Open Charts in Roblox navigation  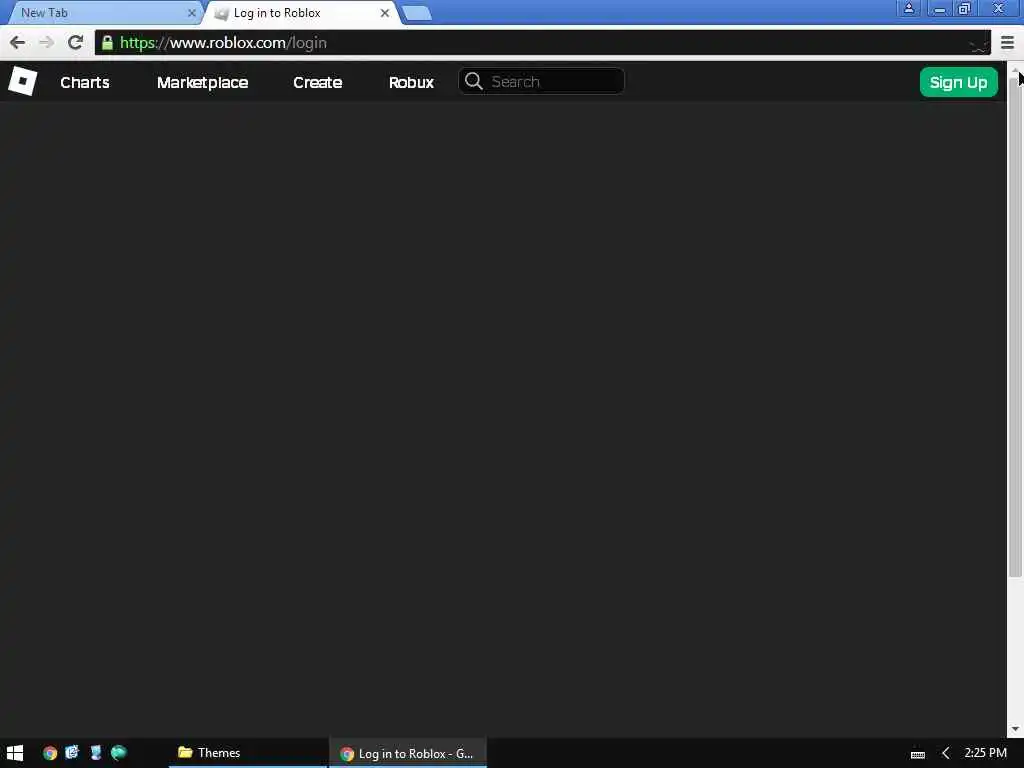pyautogui.click(x=85, y=82)
